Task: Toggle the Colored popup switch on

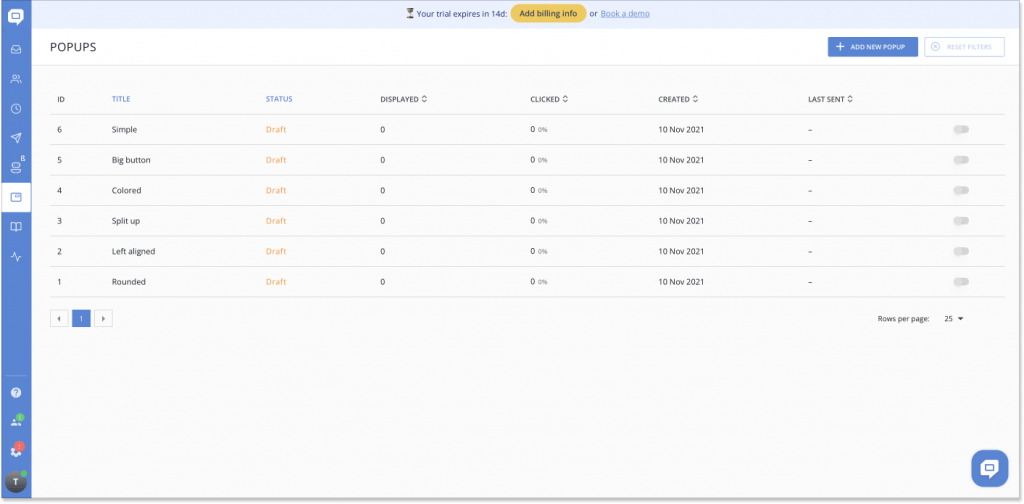Action: coord(961,191)
